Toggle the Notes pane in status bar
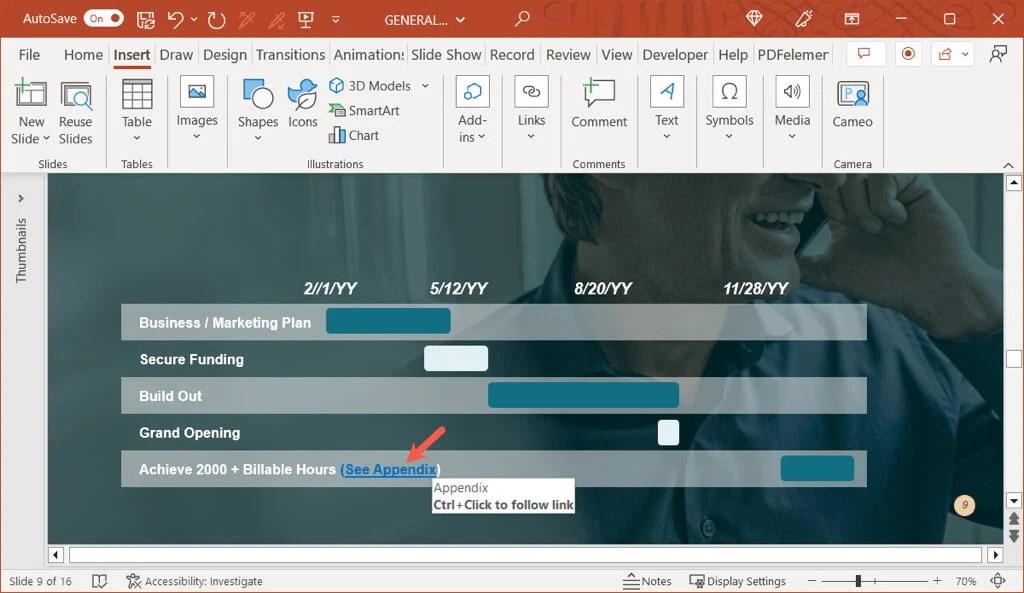This screenshot has height=593, width=1024. click(x=648, y=580)
